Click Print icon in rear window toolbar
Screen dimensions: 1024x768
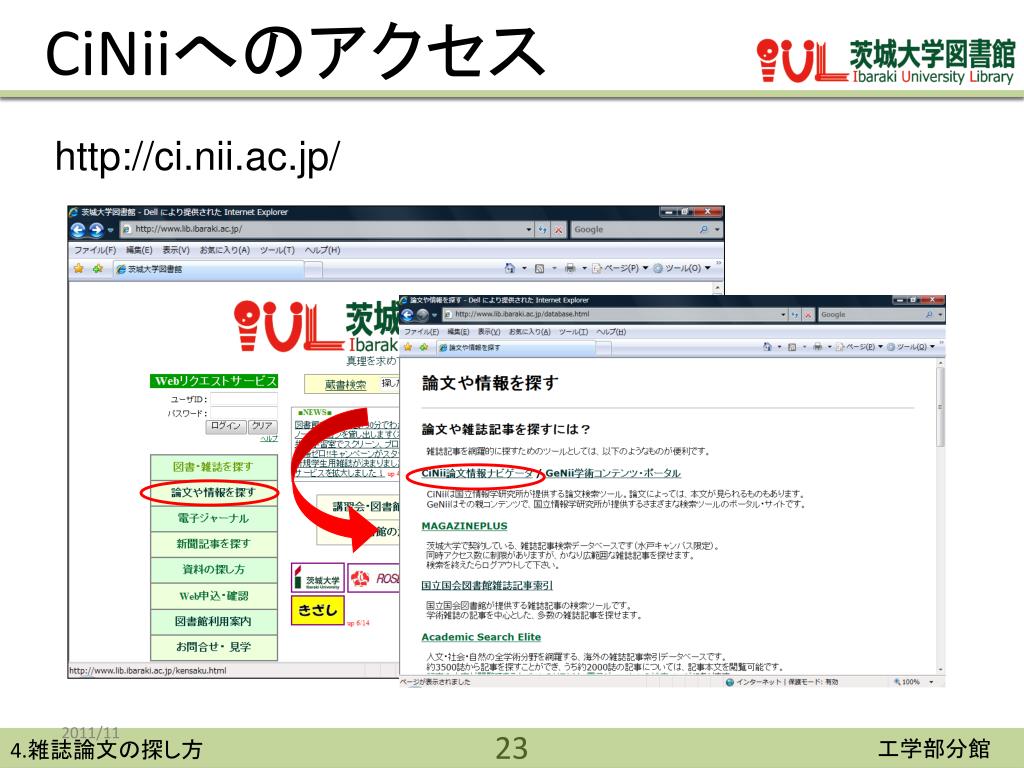click(570, 268)
